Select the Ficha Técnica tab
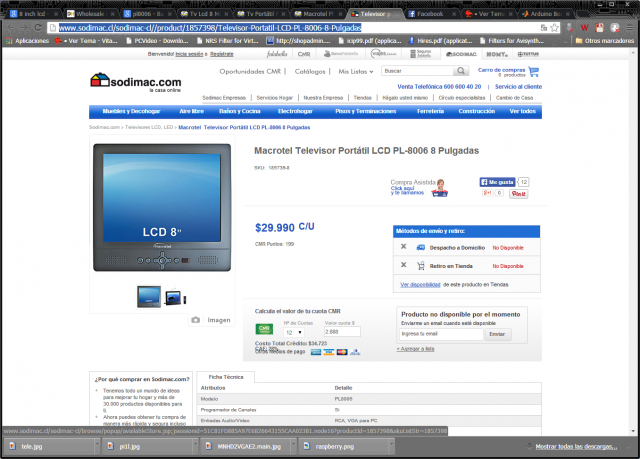This screenshot has height=459, width=640. (226, 377)
